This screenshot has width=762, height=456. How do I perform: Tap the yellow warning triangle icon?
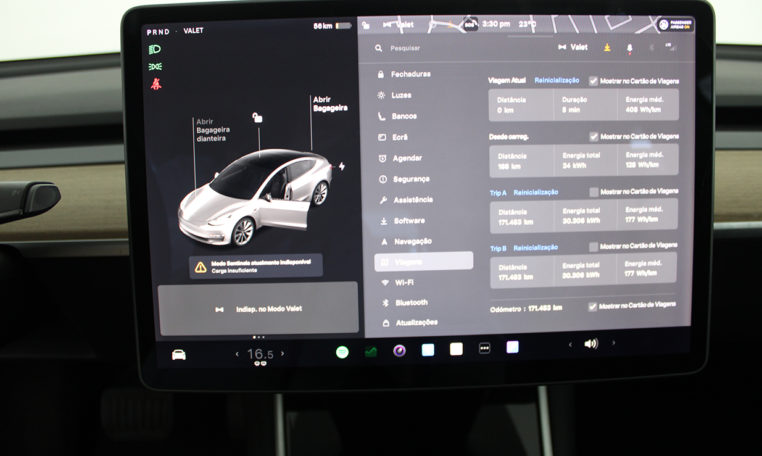pos(200,267)
